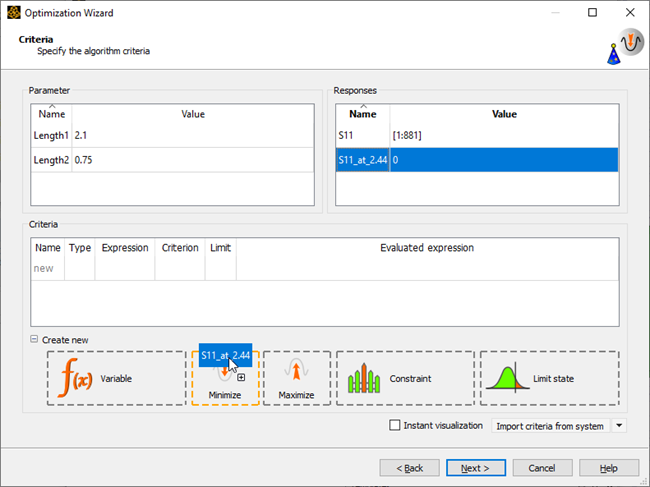Viewport: 650px width, 487px height.
Task: Click the Criterion column header
Action: point(180,248)
